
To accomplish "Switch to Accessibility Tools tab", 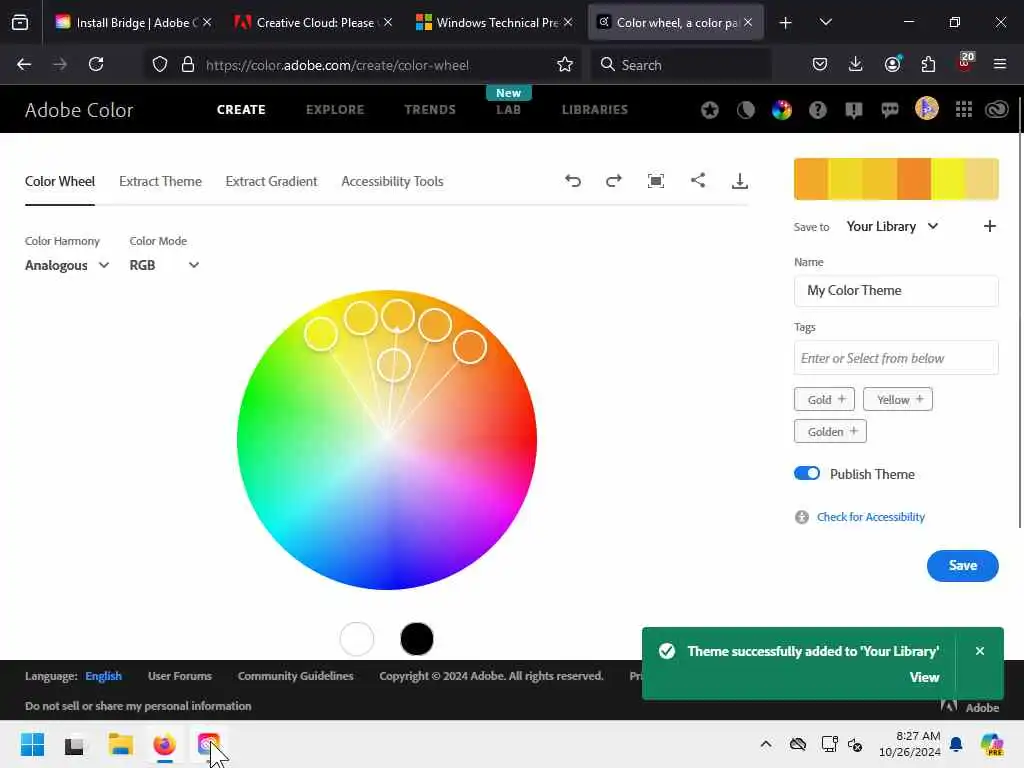I will 392,182.
